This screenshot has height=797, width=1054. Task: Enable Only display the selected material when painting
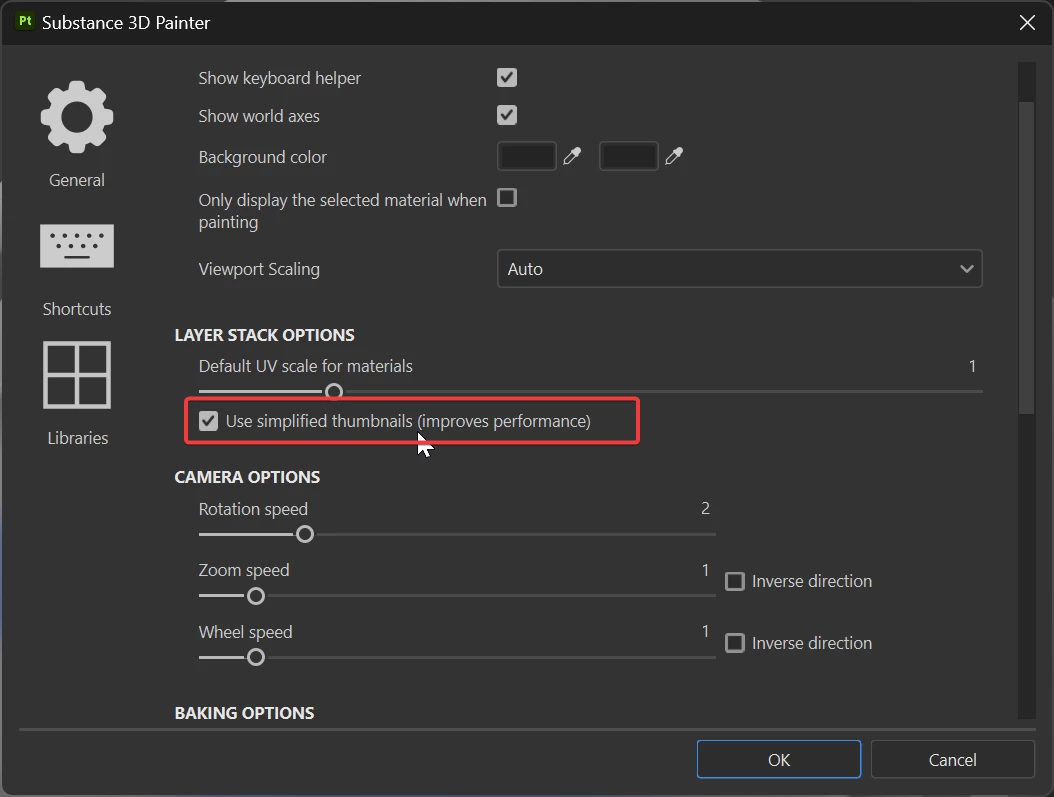coord(507,198)
